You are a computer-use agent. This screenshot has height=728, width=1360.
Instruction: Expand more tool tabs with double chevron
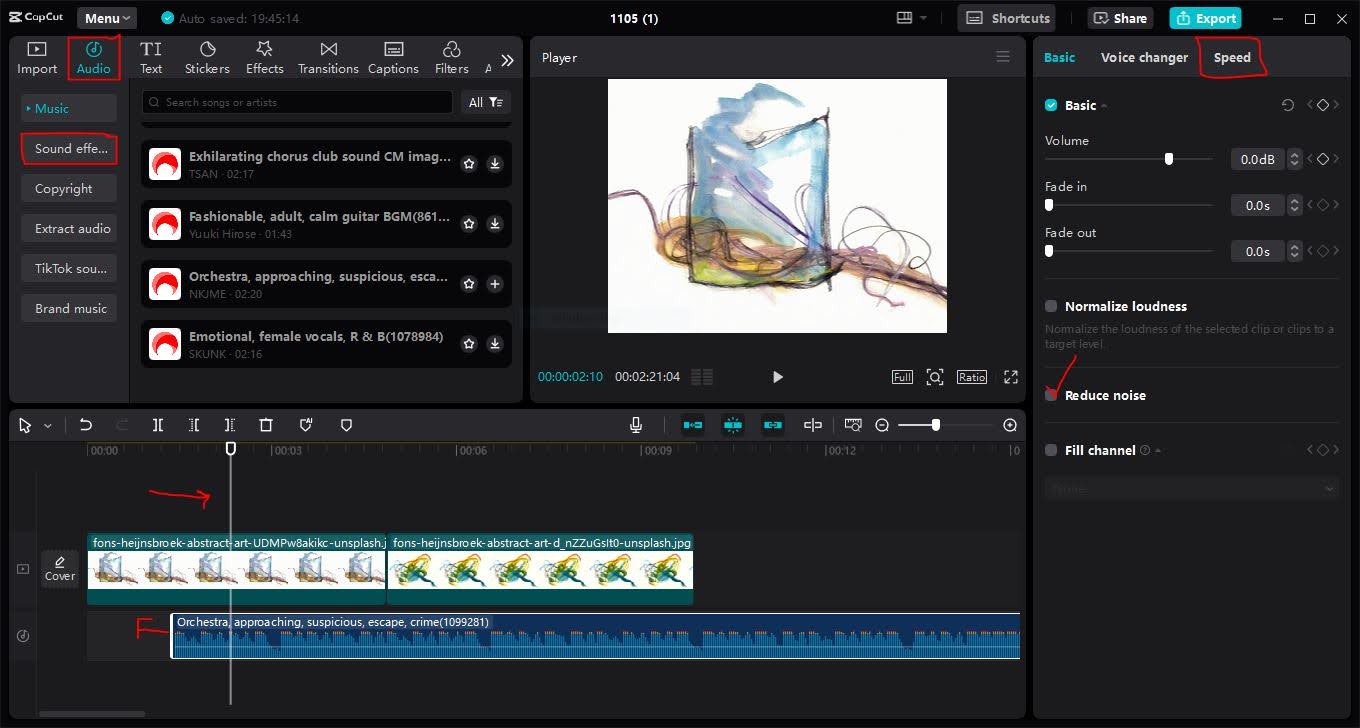[x=507, y=60]
